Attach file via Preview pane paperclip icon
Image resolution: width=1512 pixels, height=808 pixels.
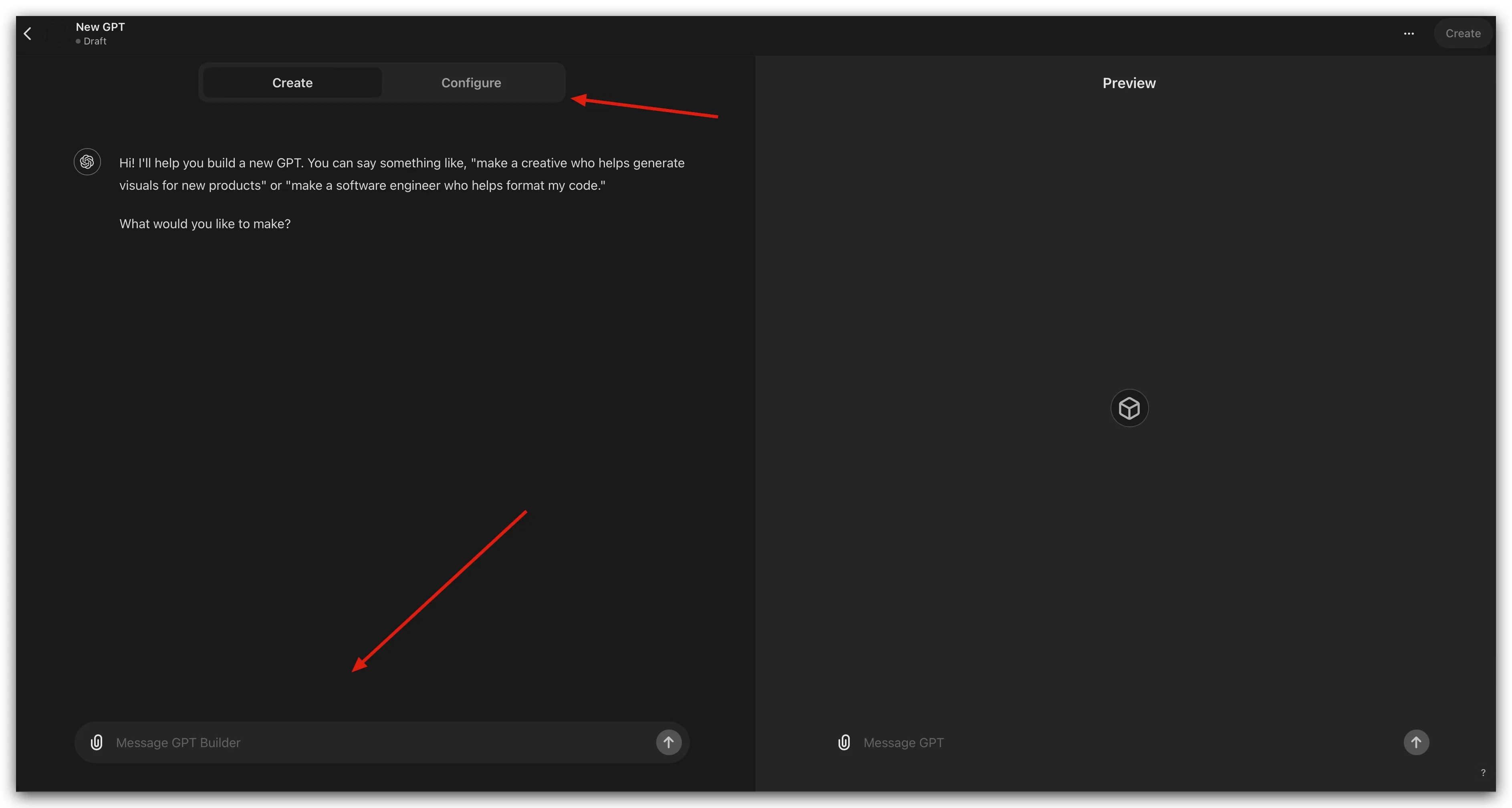coord(843,742)
